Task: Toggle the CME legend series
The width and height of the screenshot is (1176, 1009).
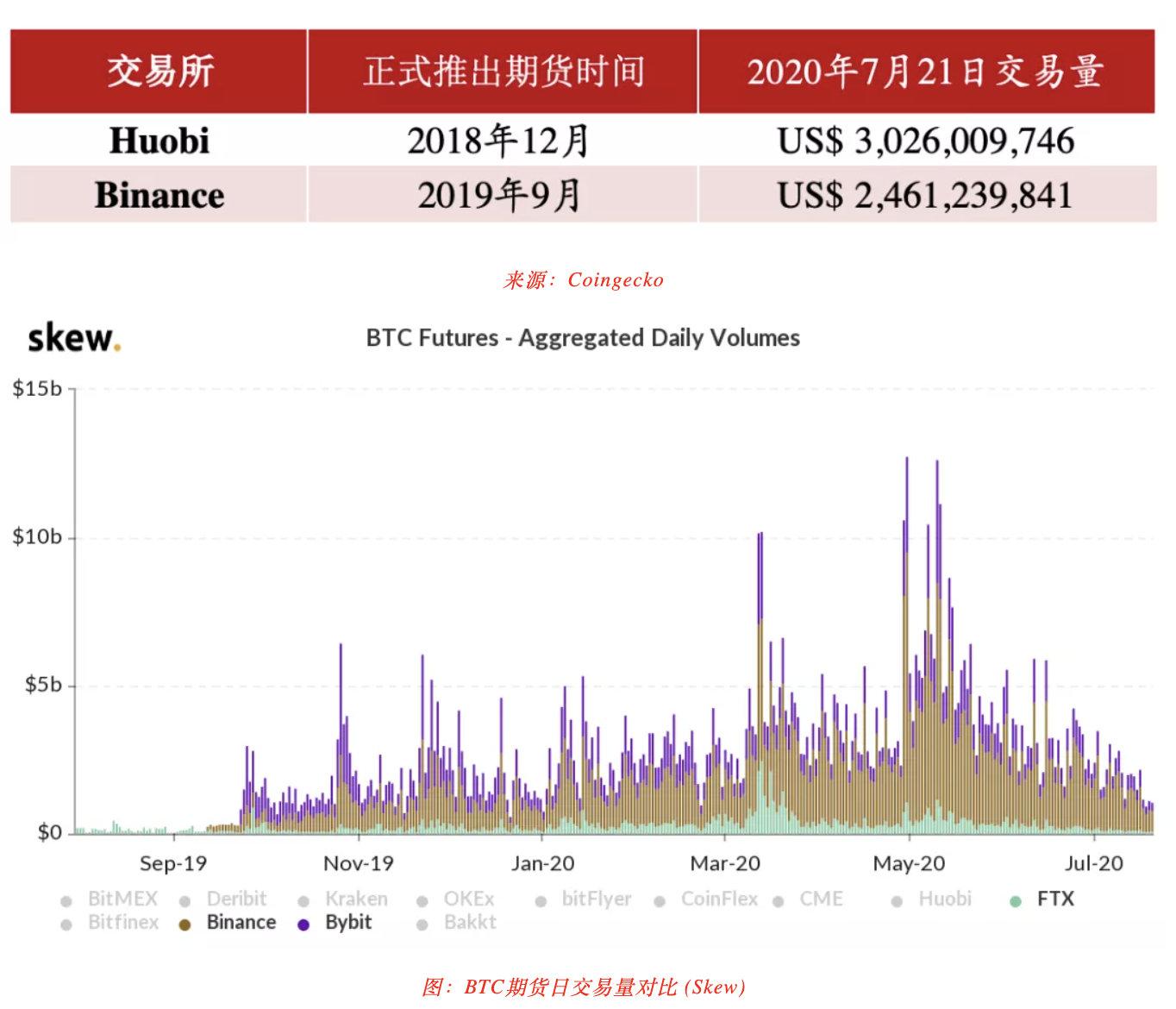Action: coord(808,899)
